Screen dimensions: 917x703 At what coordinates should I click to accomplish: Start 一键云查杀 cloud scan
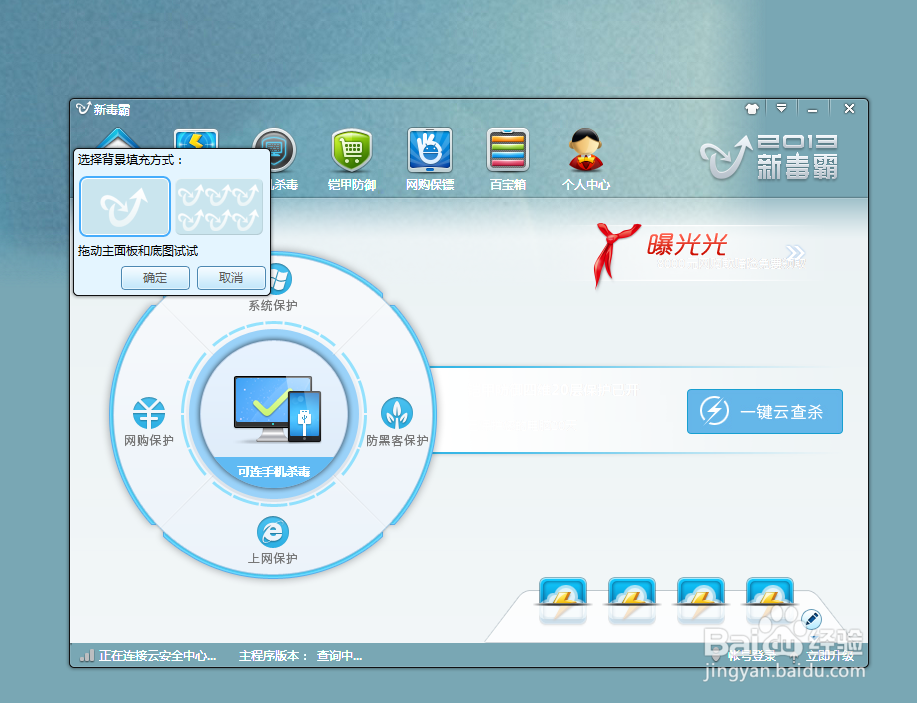765,412
